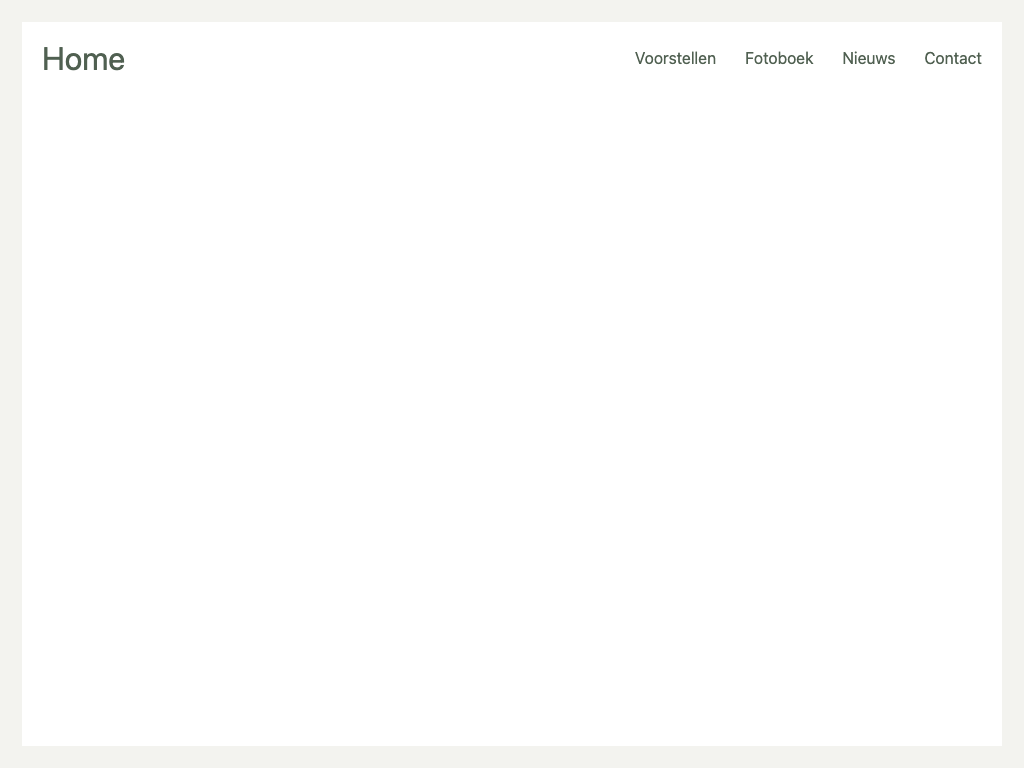The image size is (1024, 768).
Task: Activate the first nav item Voorstellen
Action: pyautogui.click(x=675, y=58)
